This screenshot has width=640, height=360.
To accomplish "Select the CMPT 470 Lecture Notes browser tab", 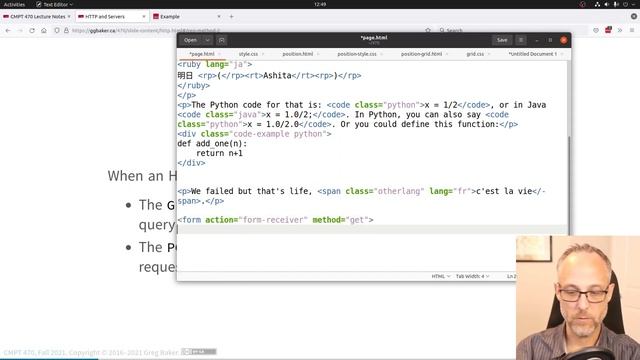I will (x=38, y=17).
